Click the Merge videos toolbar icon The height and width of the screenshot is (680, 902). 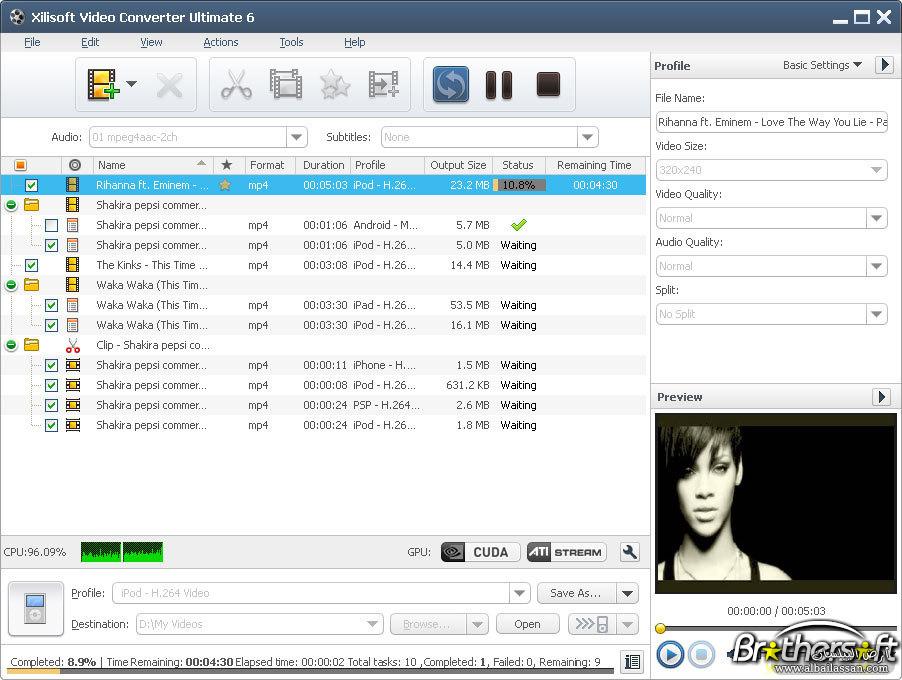coord(384,85)
